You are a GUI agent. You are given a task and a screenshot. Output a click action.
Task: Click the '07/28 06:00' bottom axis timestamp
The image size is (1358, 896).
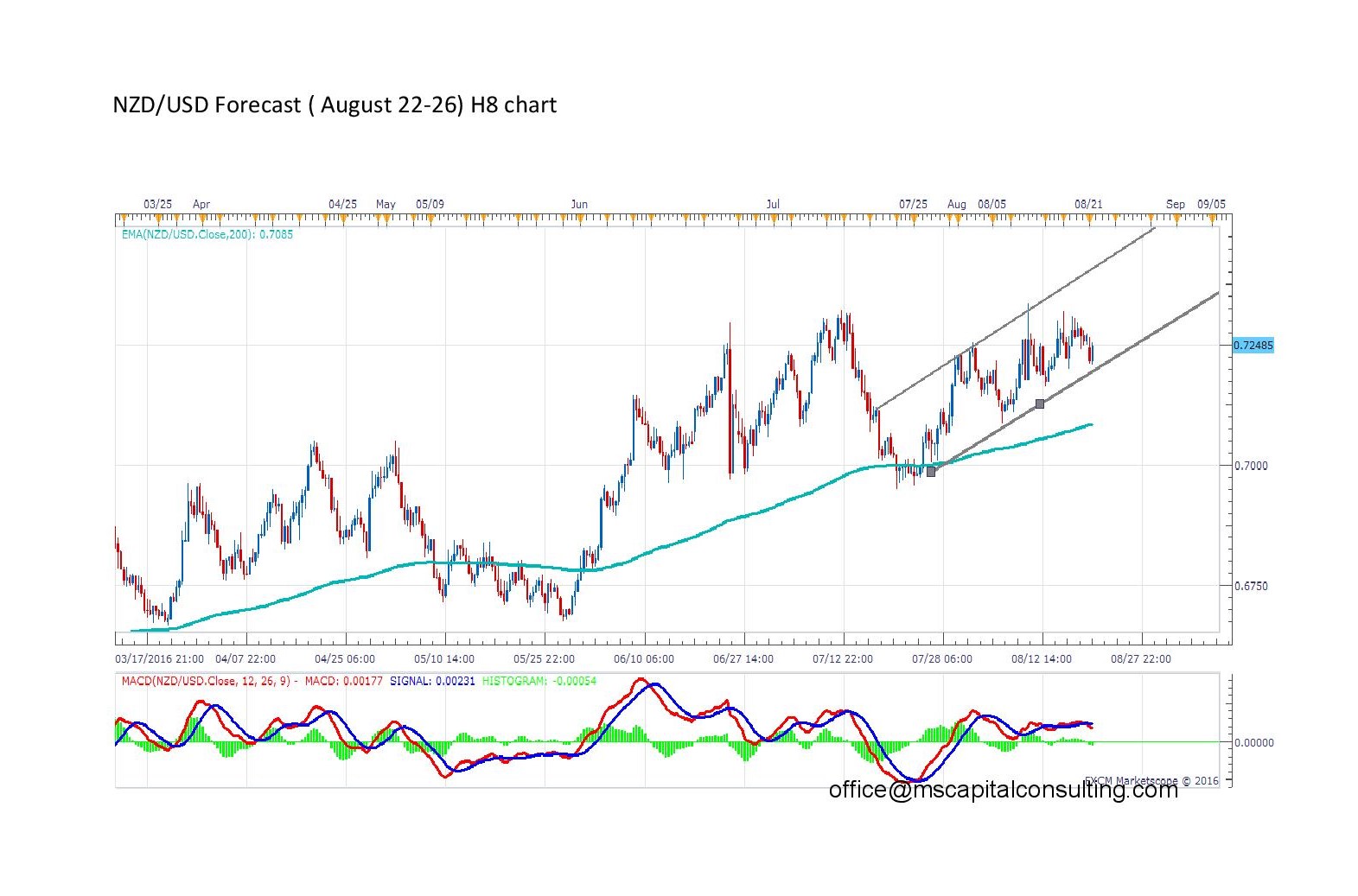(x=942, y=658)
